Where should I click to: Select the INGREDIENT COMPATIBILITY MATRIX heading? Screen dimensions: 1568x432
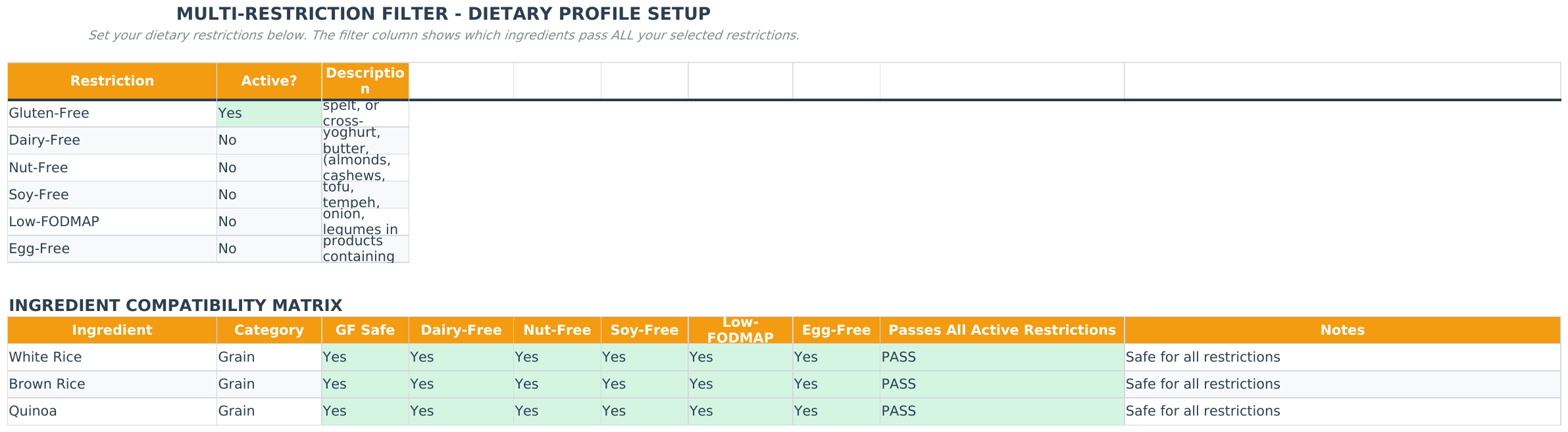(x=176, y=306)
